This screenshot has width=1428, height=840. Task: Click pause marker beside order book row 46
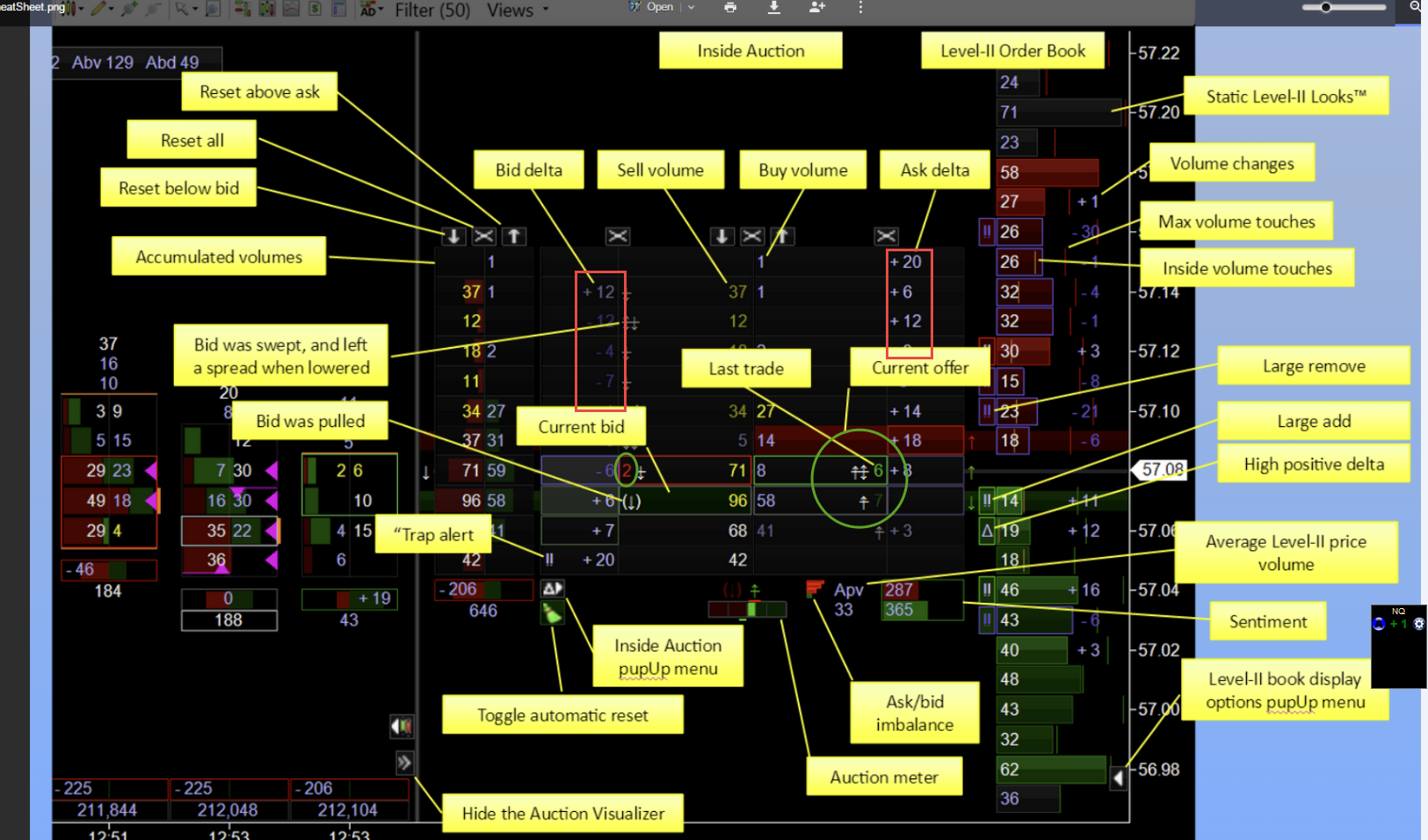987,590
